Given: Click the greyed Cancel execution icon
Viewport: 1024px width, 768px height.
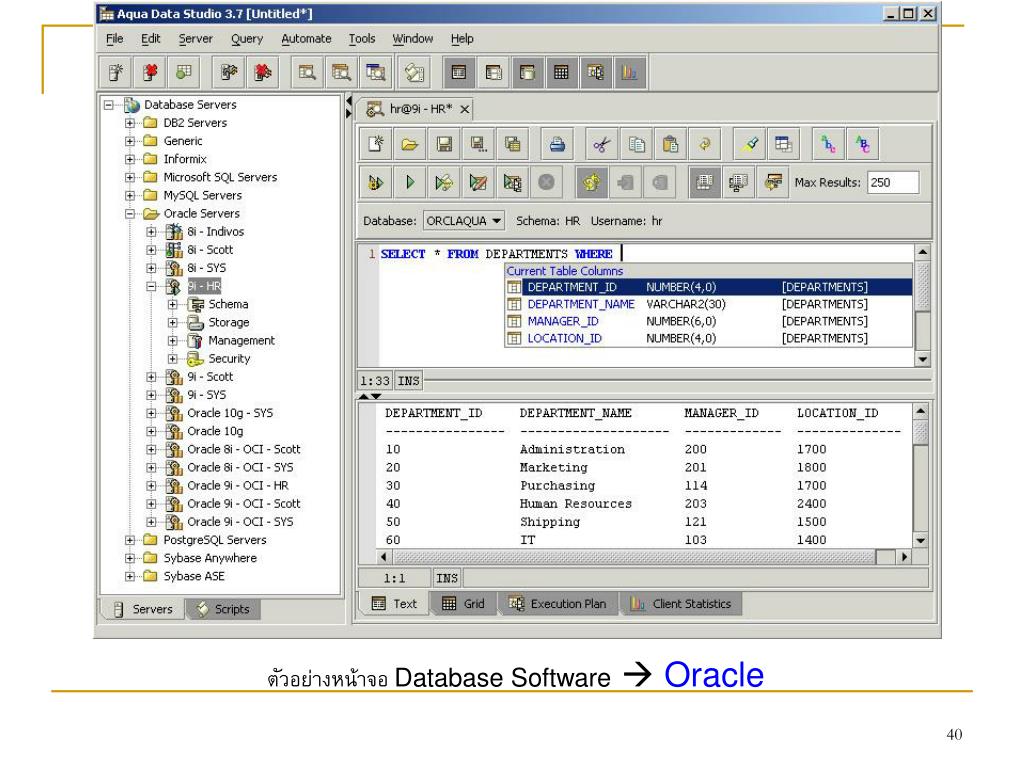Looking at the screenshot, I should [x=547, y=182].
